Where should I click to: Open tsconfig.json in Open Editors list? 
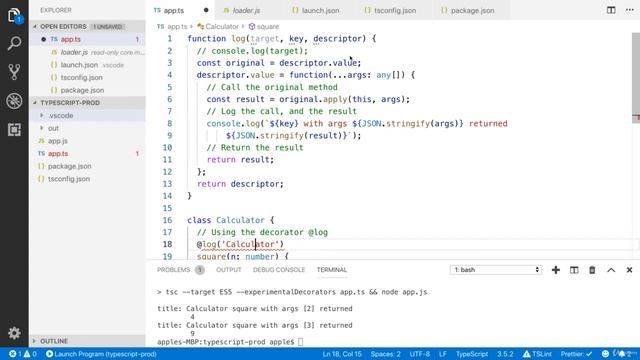(x=87, y=78)
